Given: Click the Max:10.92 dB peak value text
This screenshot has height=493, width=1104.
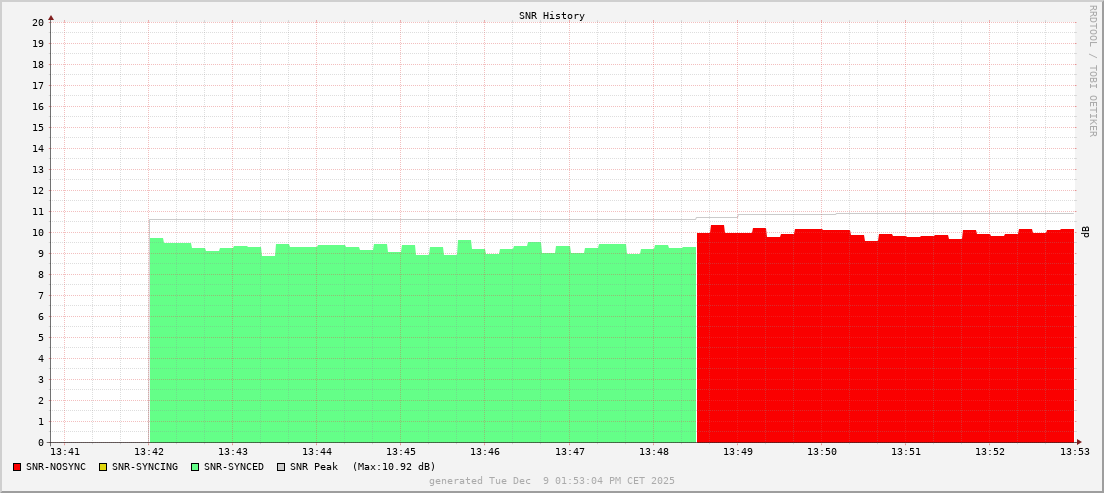Looking at the screenshot, I should 394,467.
